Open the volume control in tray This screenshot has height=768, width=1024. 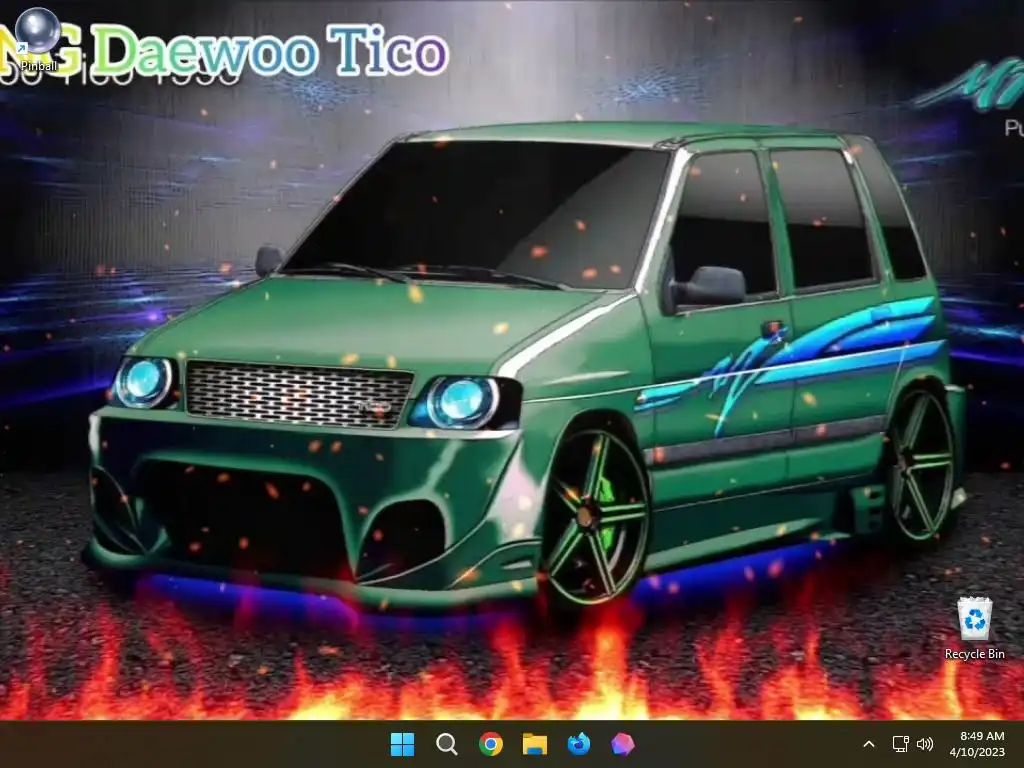pyautogui.click(x=925, y=744)
